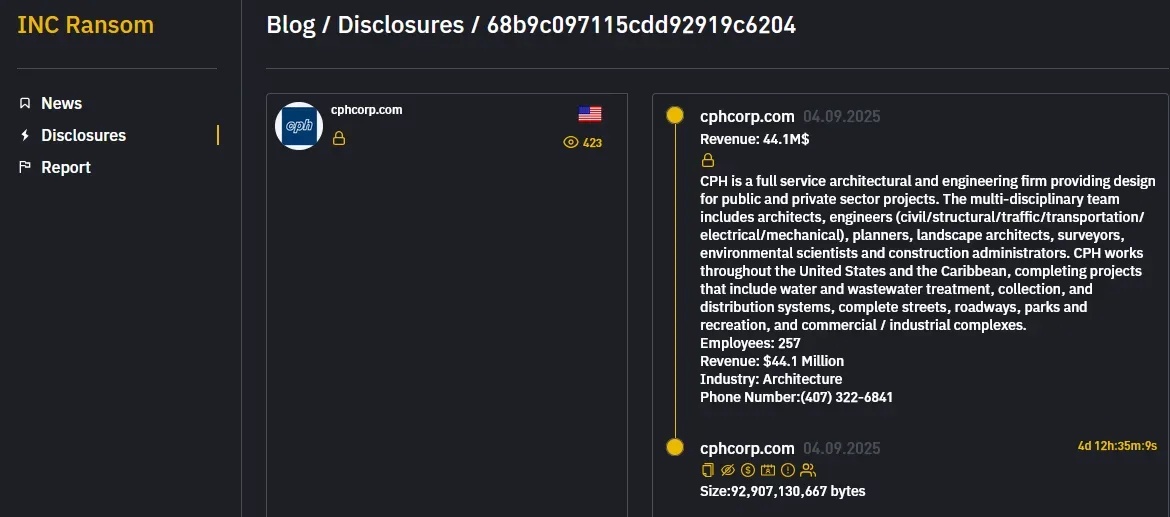Click the documents copy icon
The height and width of the screenshot is (517, 1170).
708,470
